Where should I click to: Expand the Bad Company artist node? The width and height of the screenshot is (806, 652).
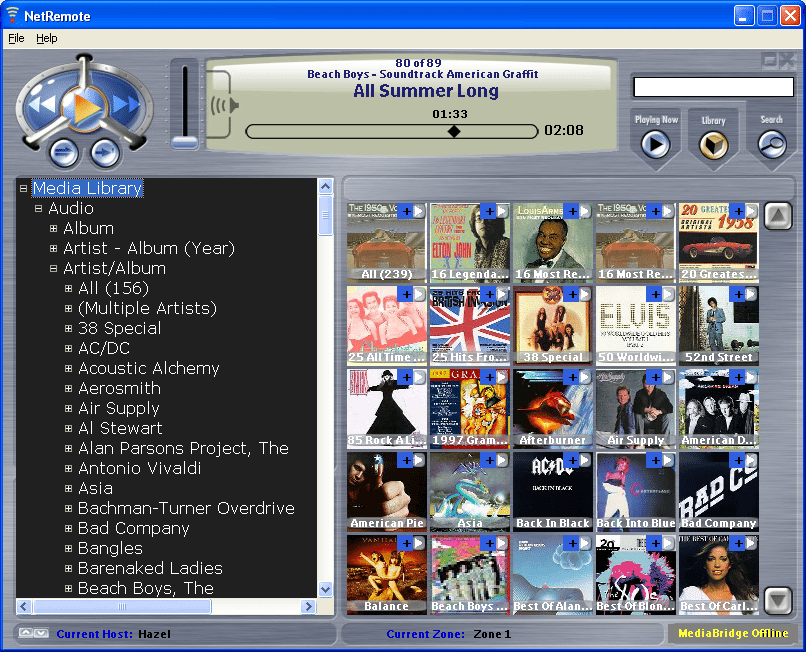(68, 529)
